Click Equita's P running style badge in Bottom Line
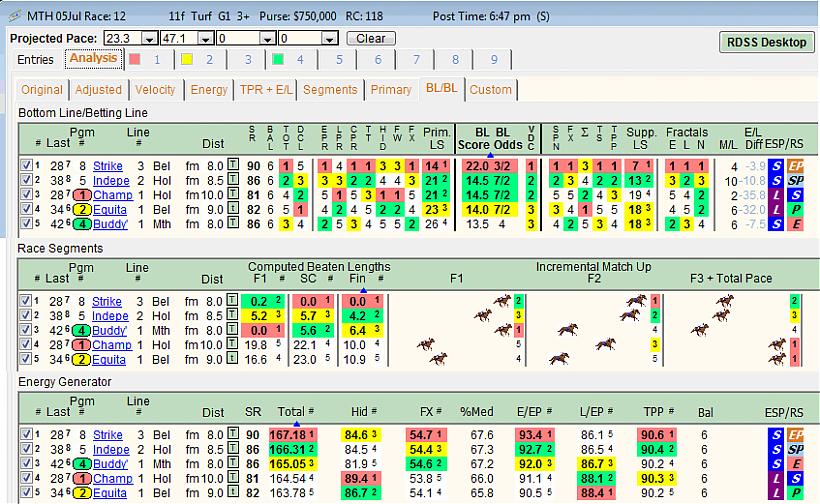820x504 pixels. point(795,210)
